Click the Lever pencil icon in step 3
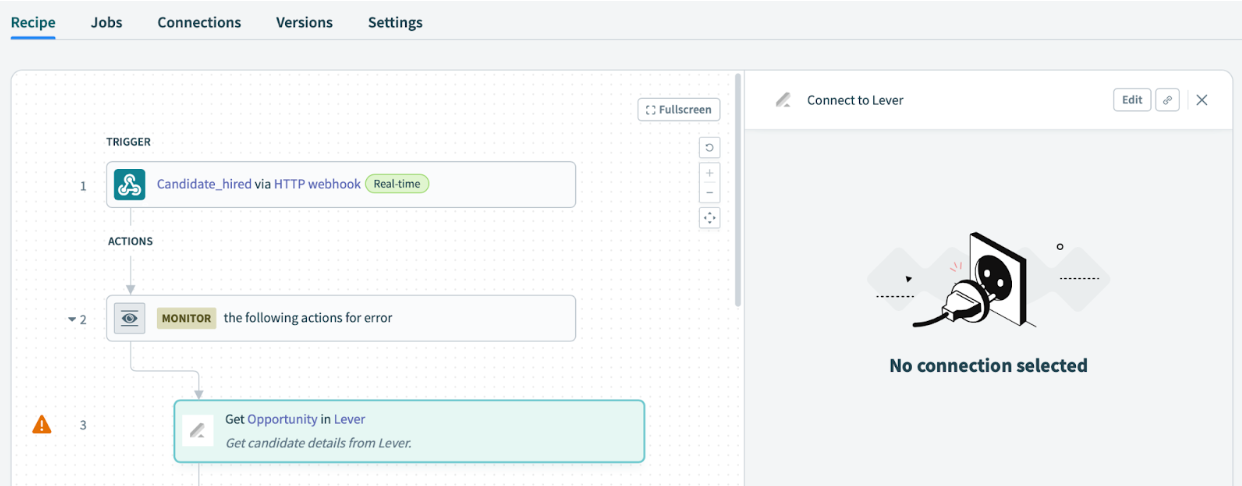Viewport: 1242px width, 486px height. [198, 431]
